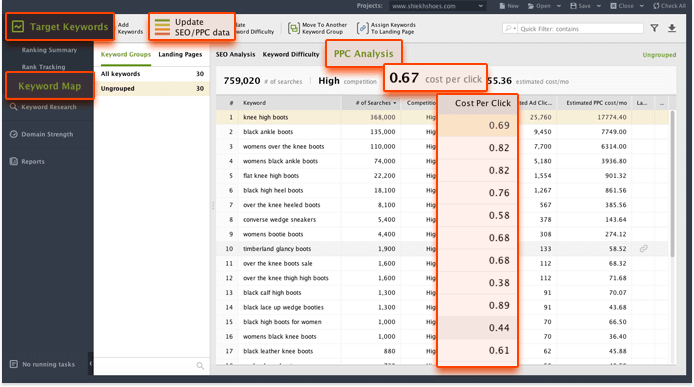Viewport: 694px width, 387px height.
Task: Click the No running tasks icon
Action: 14,364
